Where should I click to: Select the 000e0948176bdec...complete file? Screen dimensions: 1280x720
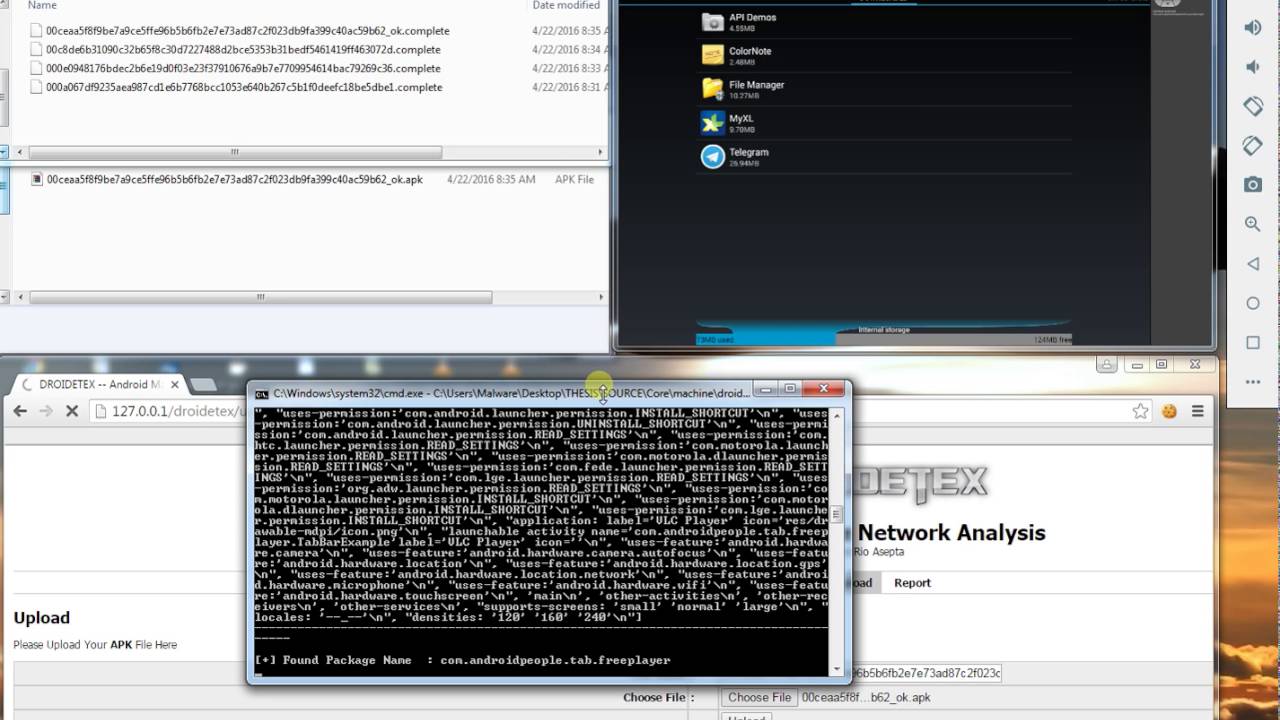(x=243, y=68)
